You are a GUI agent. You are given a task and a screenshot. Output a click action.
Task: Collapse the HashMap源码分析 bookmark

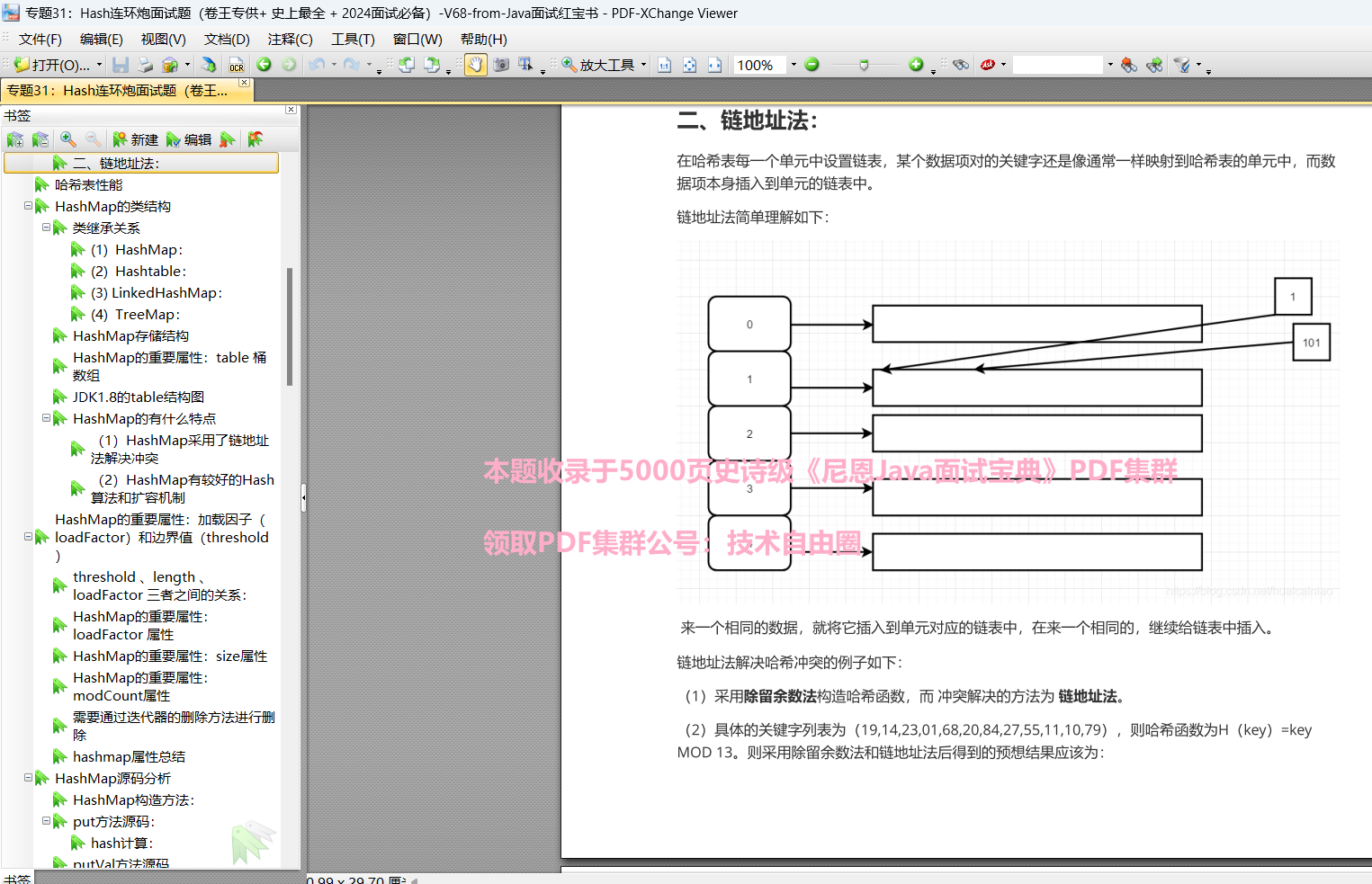[x=28, y=778]
